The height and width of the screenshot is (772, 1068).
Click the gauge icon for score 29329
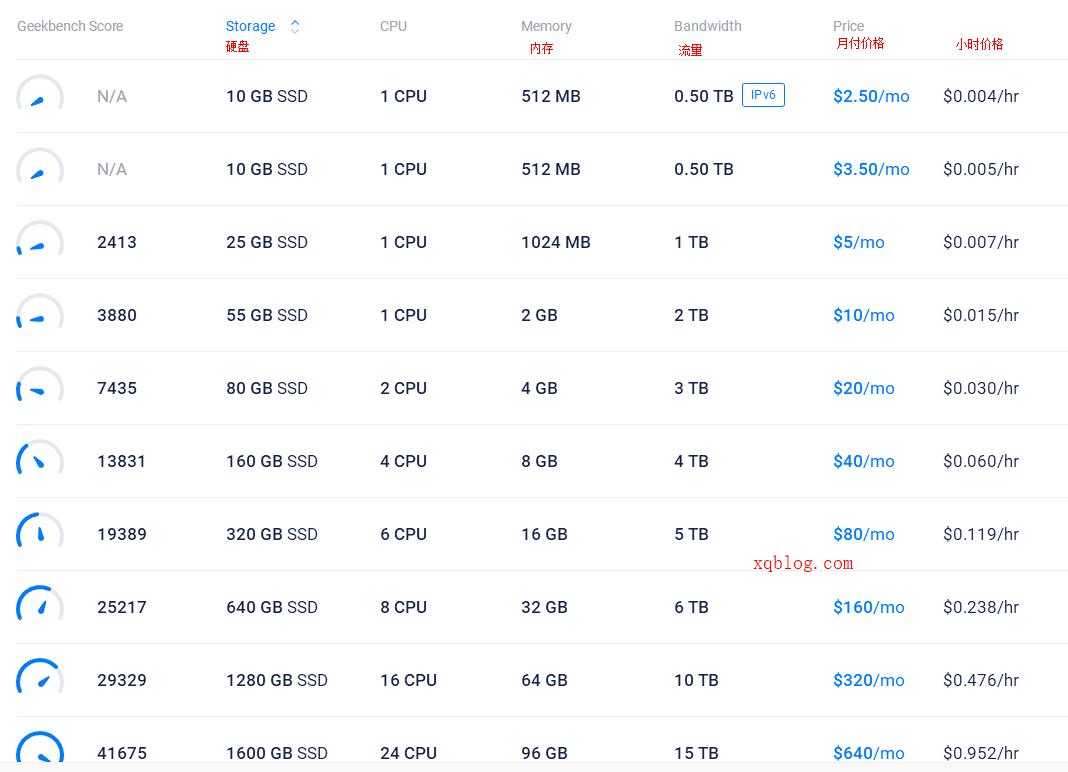coord(40,677)
